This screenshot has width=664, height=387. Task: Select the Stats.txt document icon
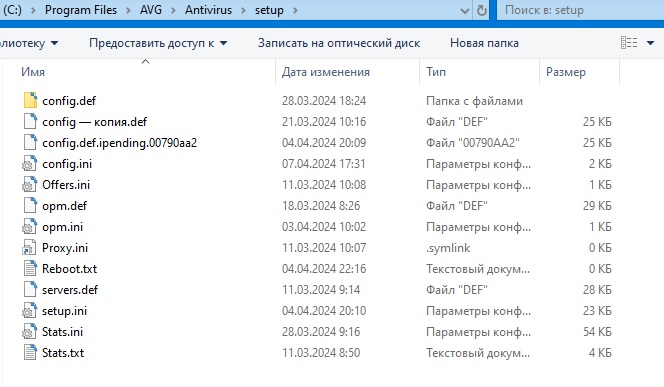pyautogui.click(x=30, y=353)
